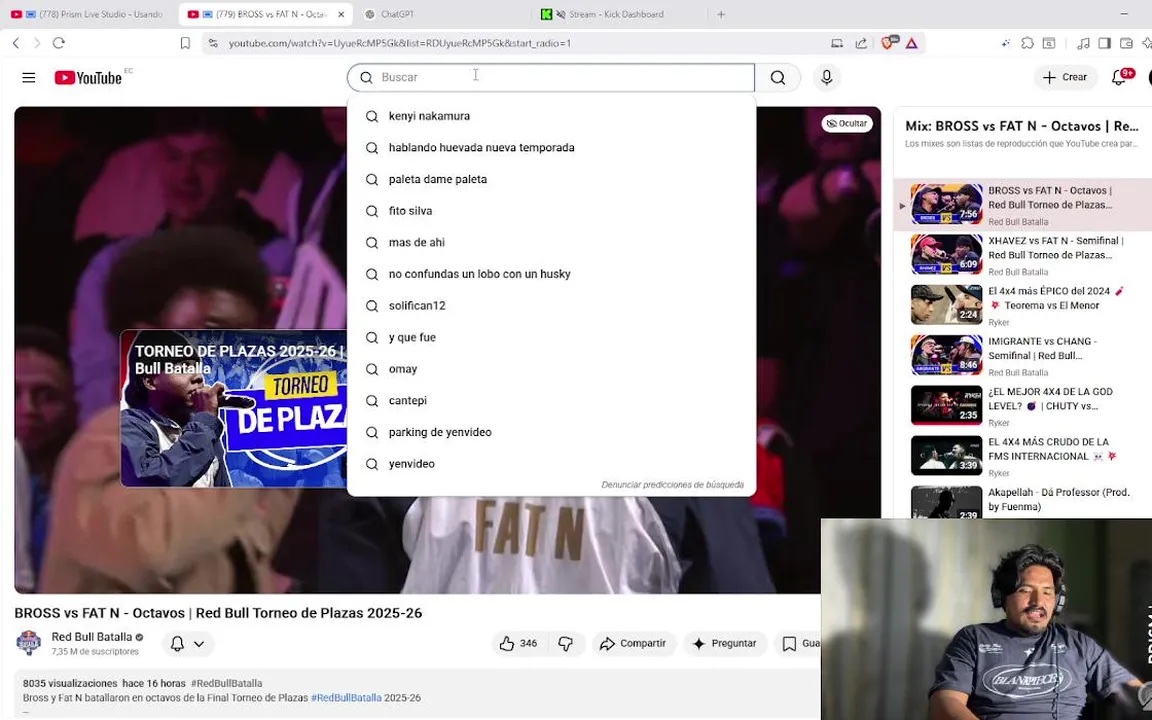Open the Red Bull Batalla channel name link
Screen dimensions: 1152x720
(92, 637)
